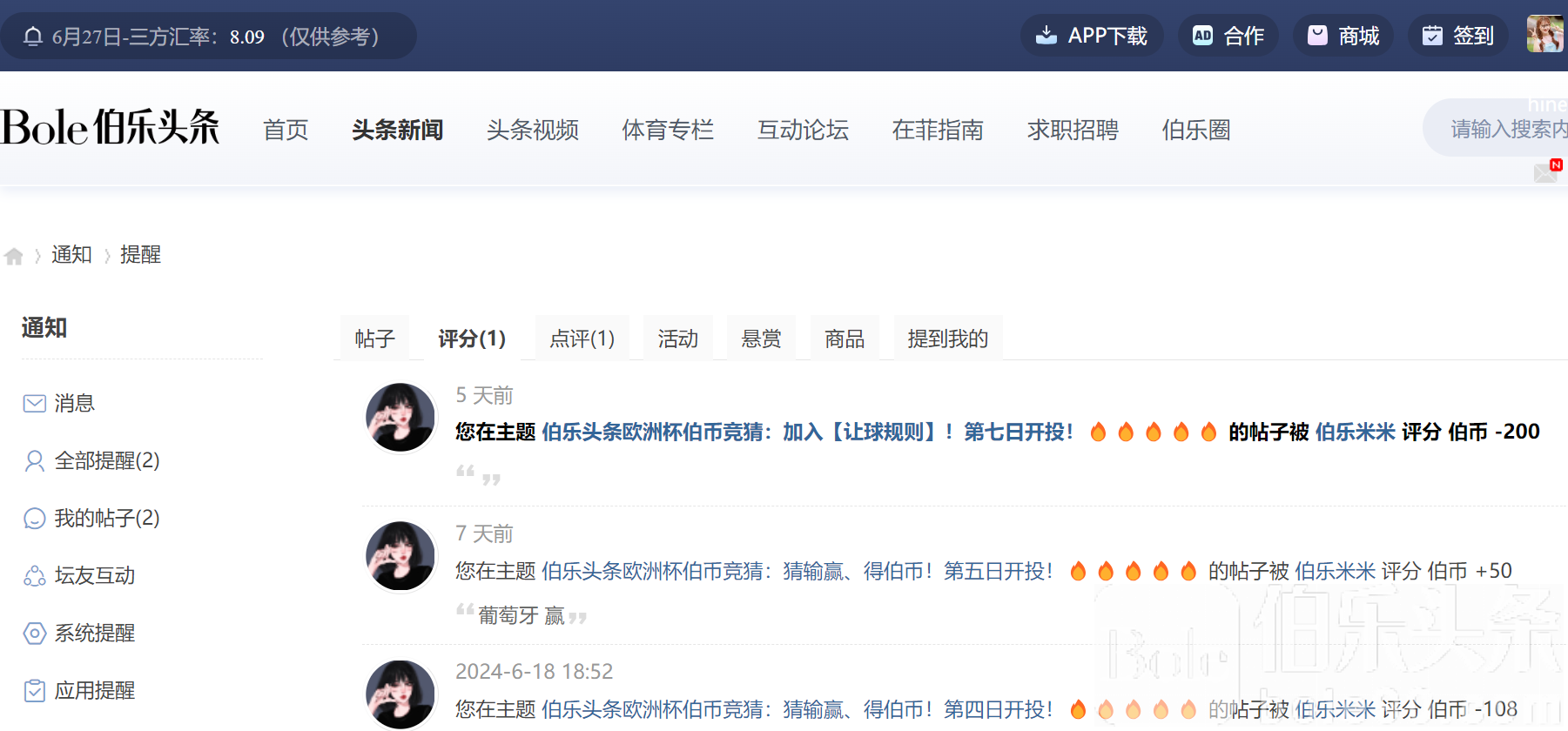Switch to the 商品 tab
This screenshot has height=731, width=1568.
click(x=845, y=338)
